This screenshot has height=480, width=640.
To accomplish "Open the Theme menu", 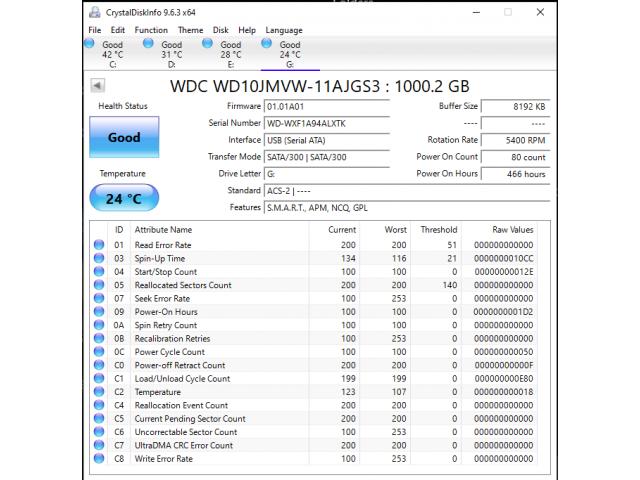I will 190,30.
